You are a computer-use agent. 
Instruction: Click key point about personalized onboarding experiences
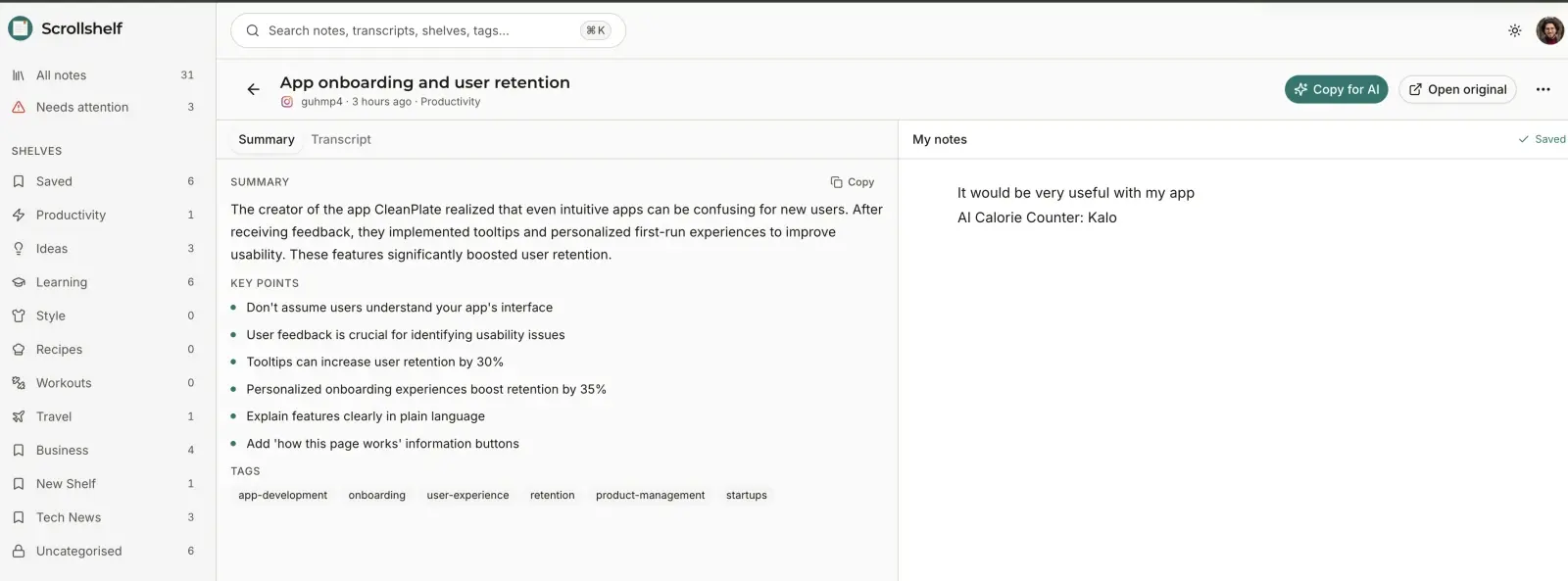[426, 390]
